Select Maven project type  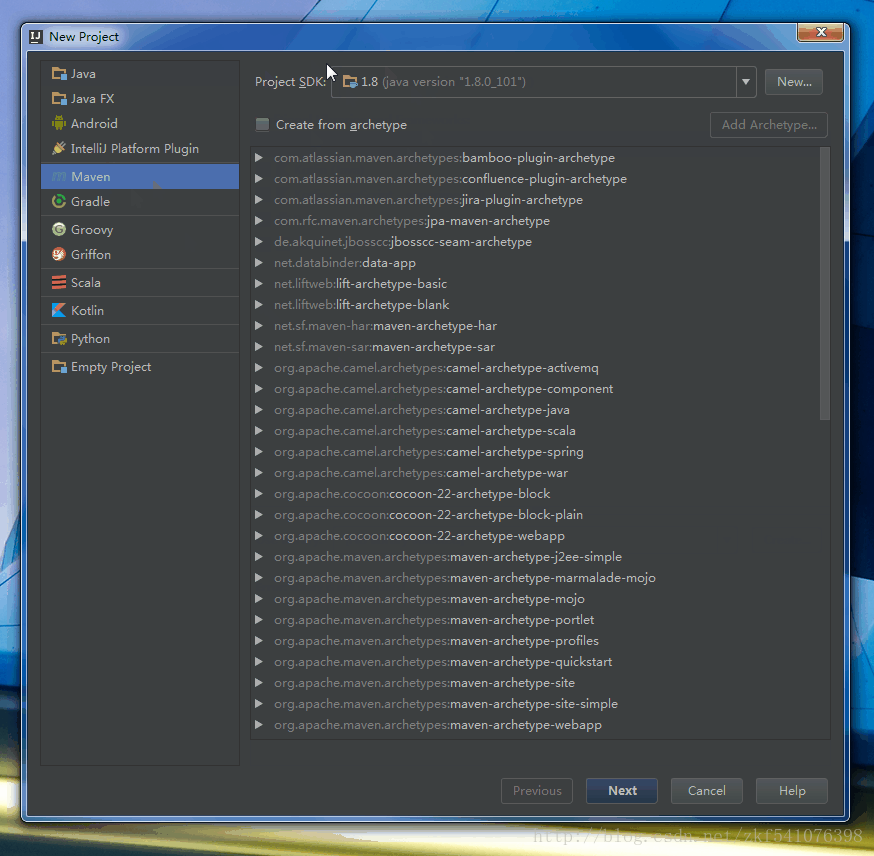[x=140, y=176]
